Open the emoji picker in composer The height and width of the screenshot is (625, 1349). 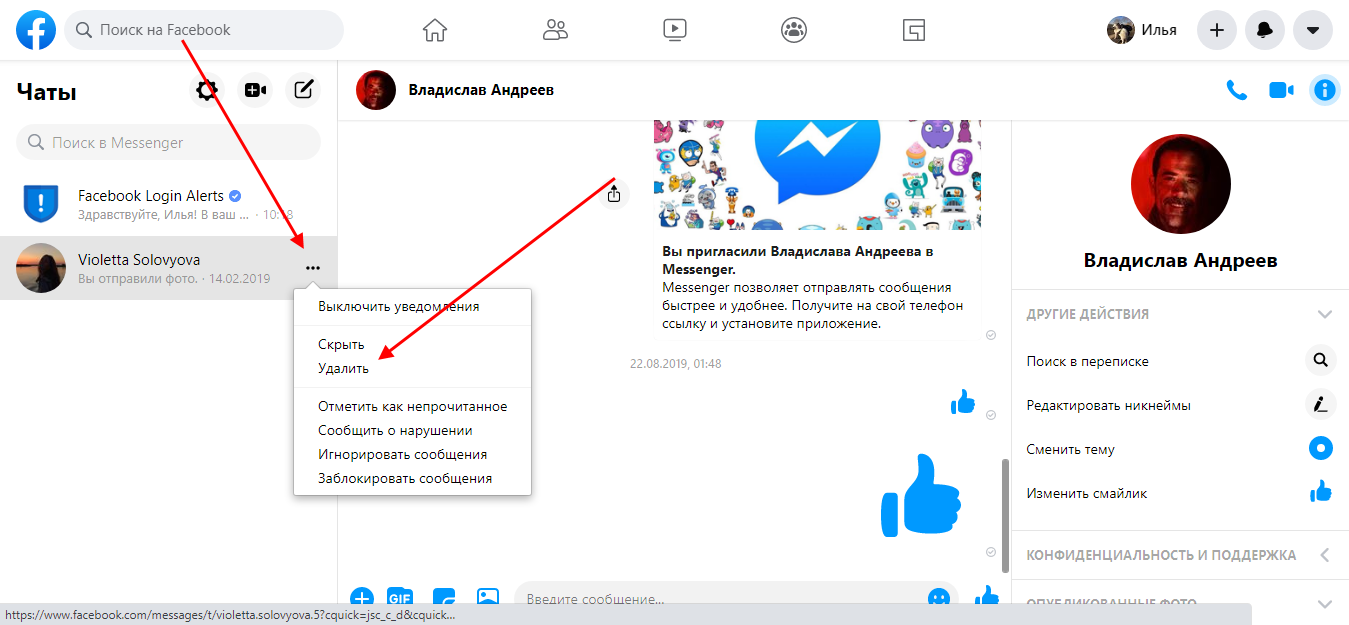(938, 598)
